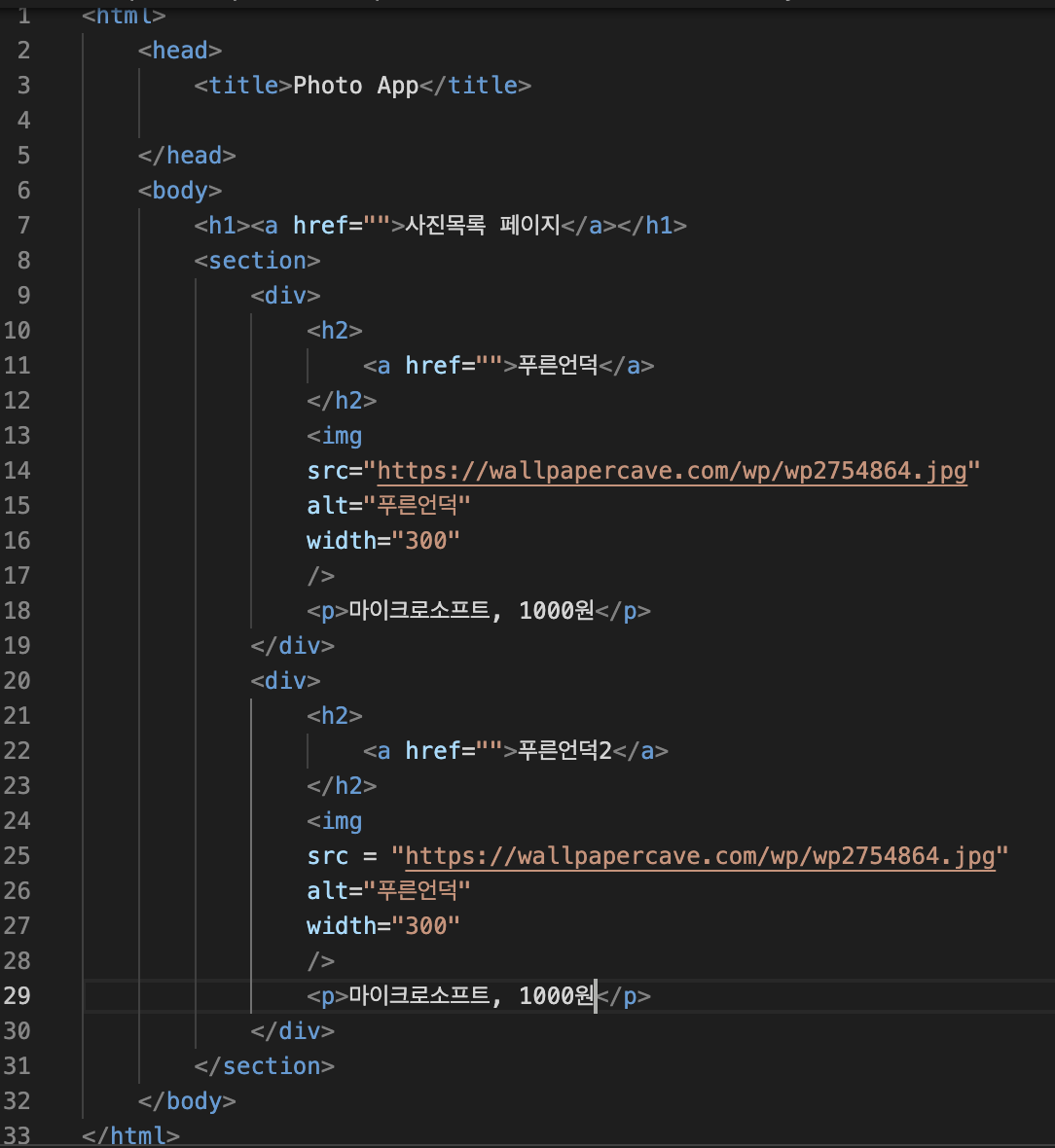Image resolution: width=1055 pixels, height=1148 pixels.
Task: Click the '마이크로소프트, 1000원' text on line 18
Action: point(472,611)
